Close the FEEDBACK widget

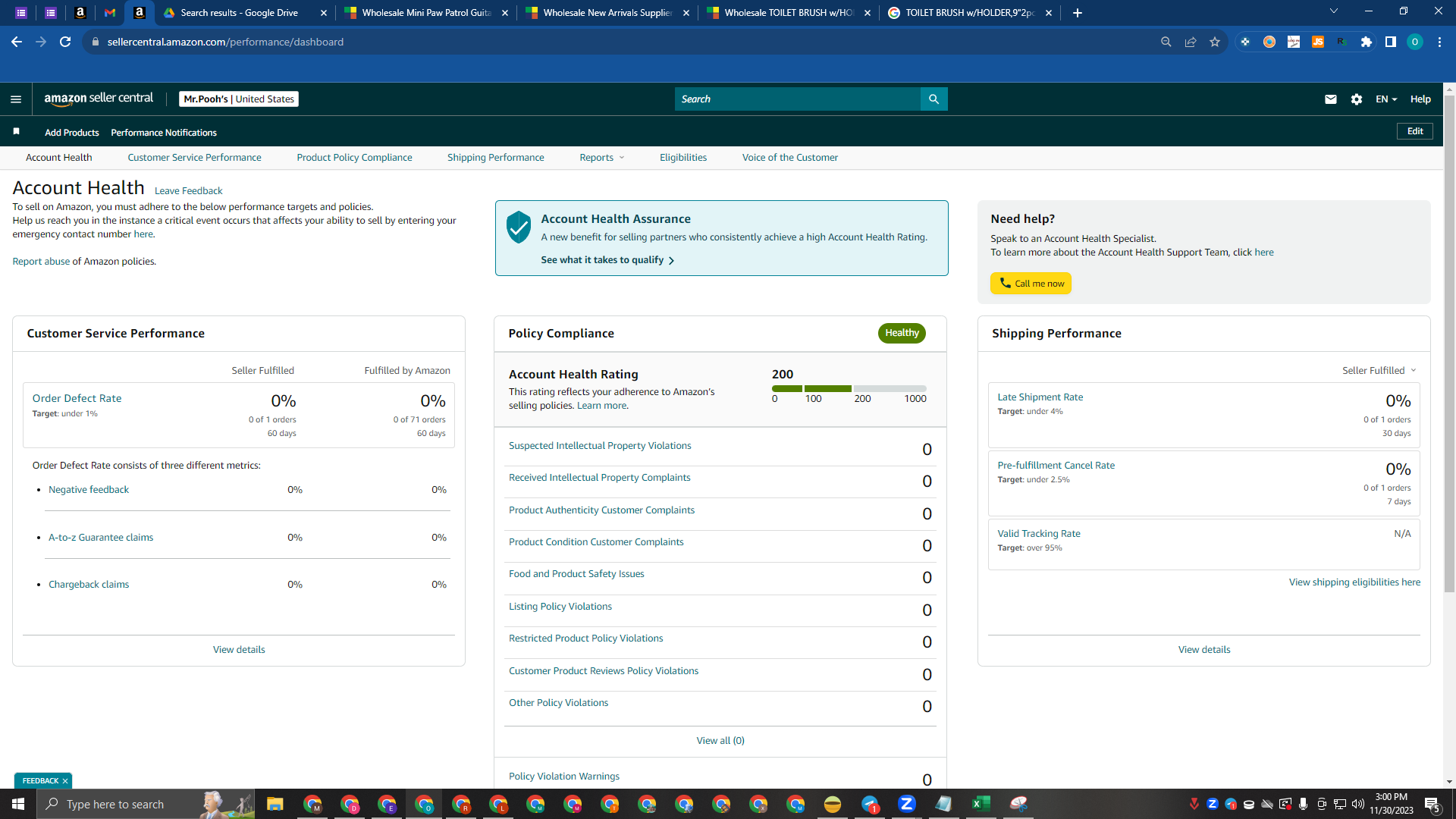65,781
